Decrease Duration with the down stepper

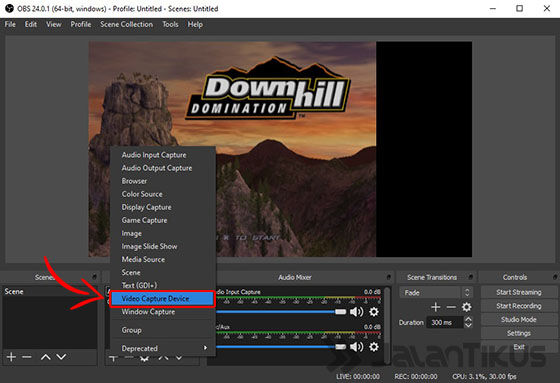(468, 325)
